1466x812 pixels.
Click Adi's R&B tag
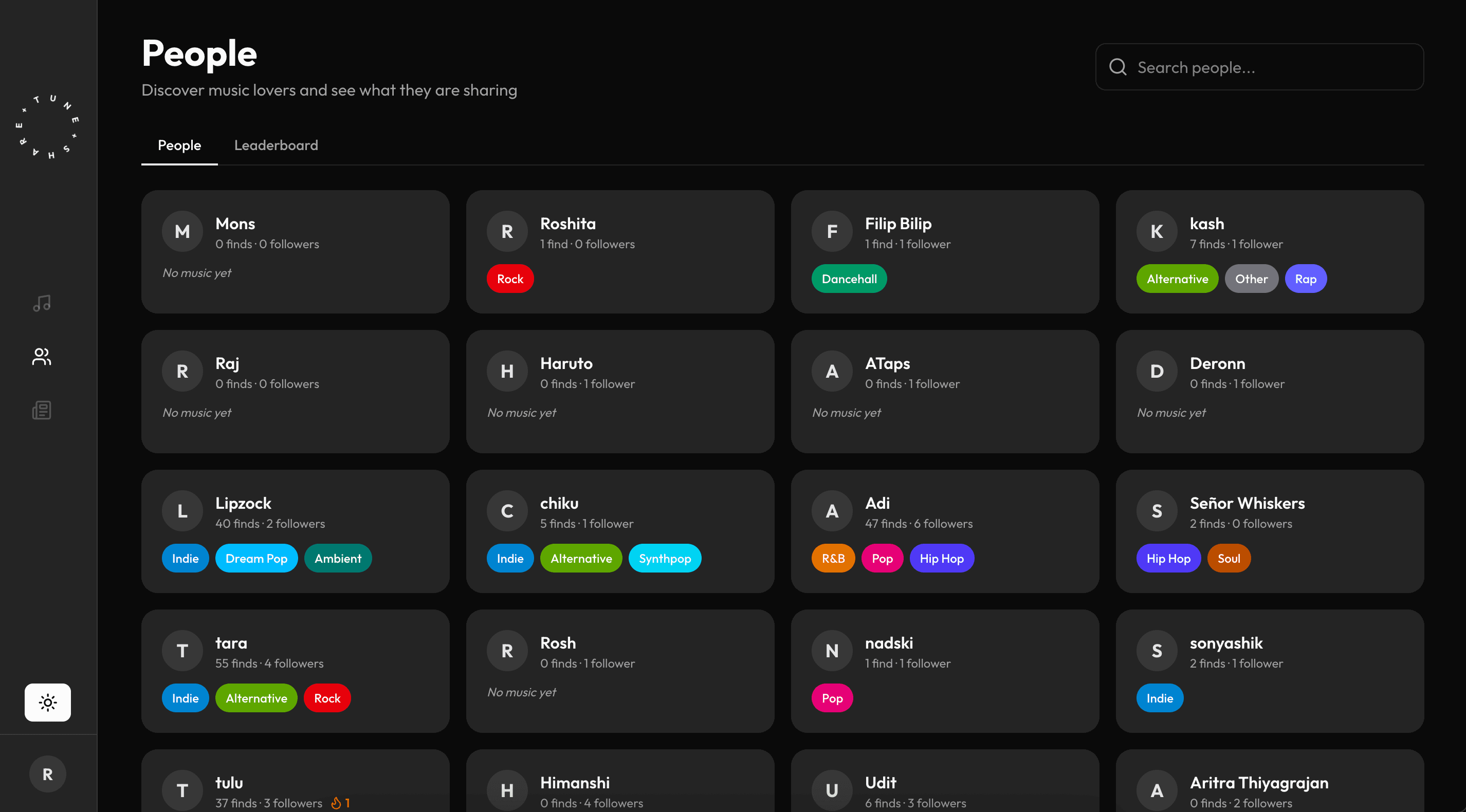pyautogui.click(x=833, y=558)
